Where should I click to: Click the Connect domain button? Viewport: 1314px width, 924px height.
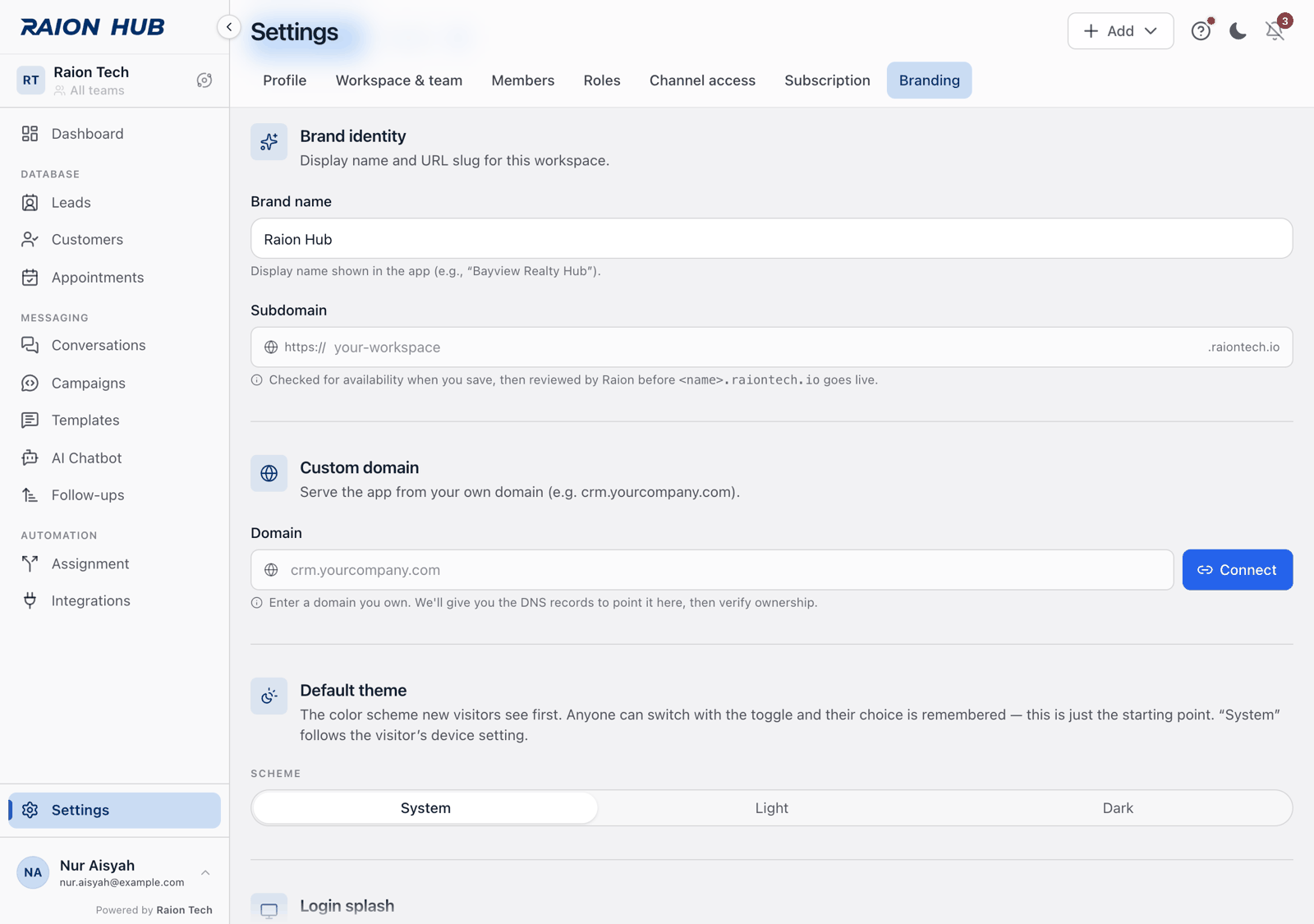[1238, 570]
